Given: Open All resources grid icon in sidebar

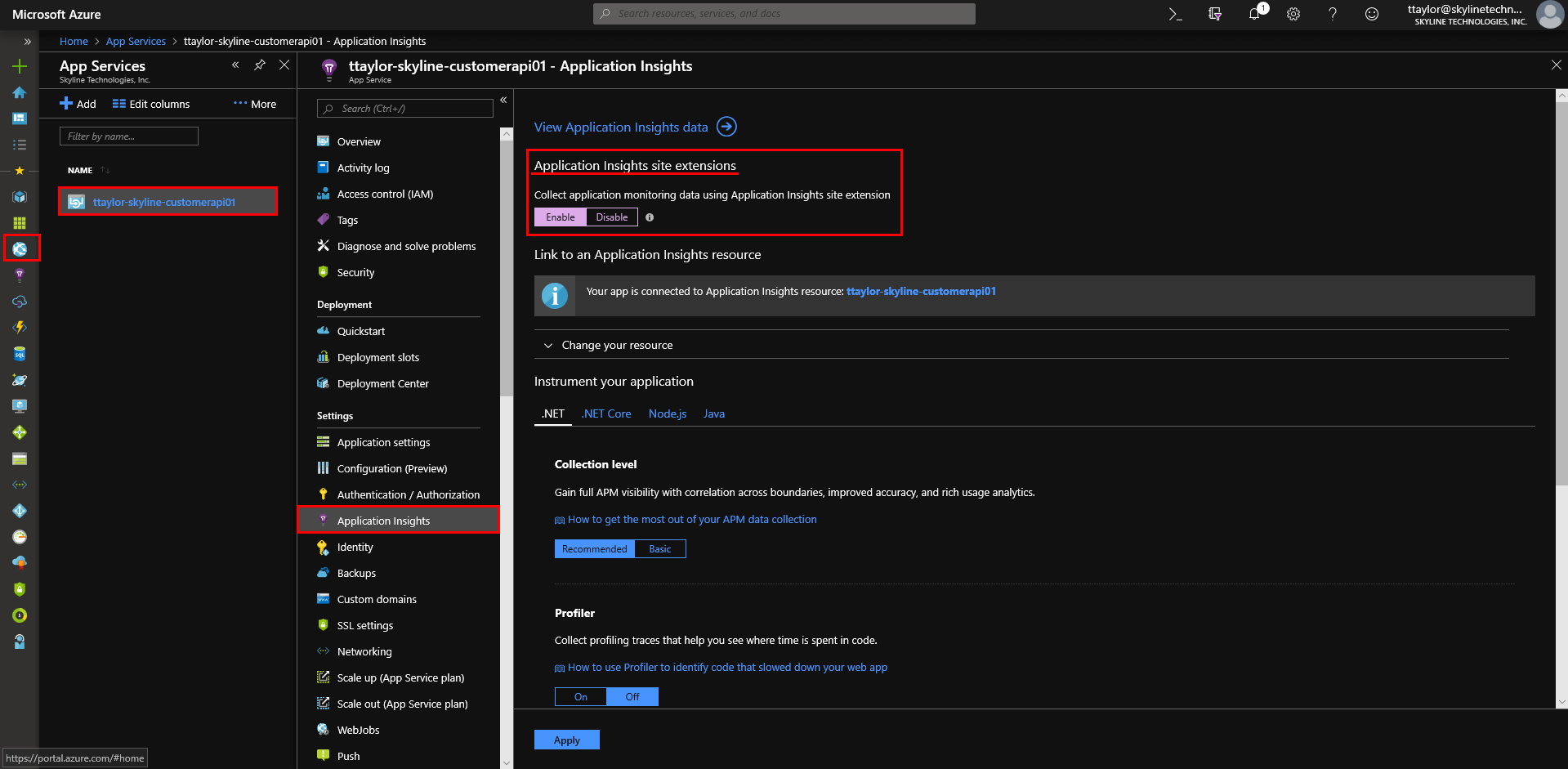Looking at the screenshot, I should point(20,222).
